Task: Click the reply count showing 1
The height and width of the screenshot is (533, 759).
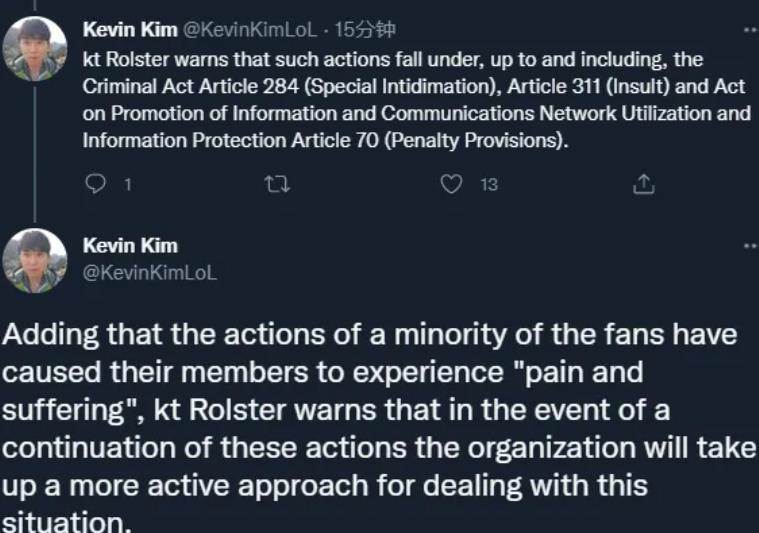Action: [x=126, y=185]
